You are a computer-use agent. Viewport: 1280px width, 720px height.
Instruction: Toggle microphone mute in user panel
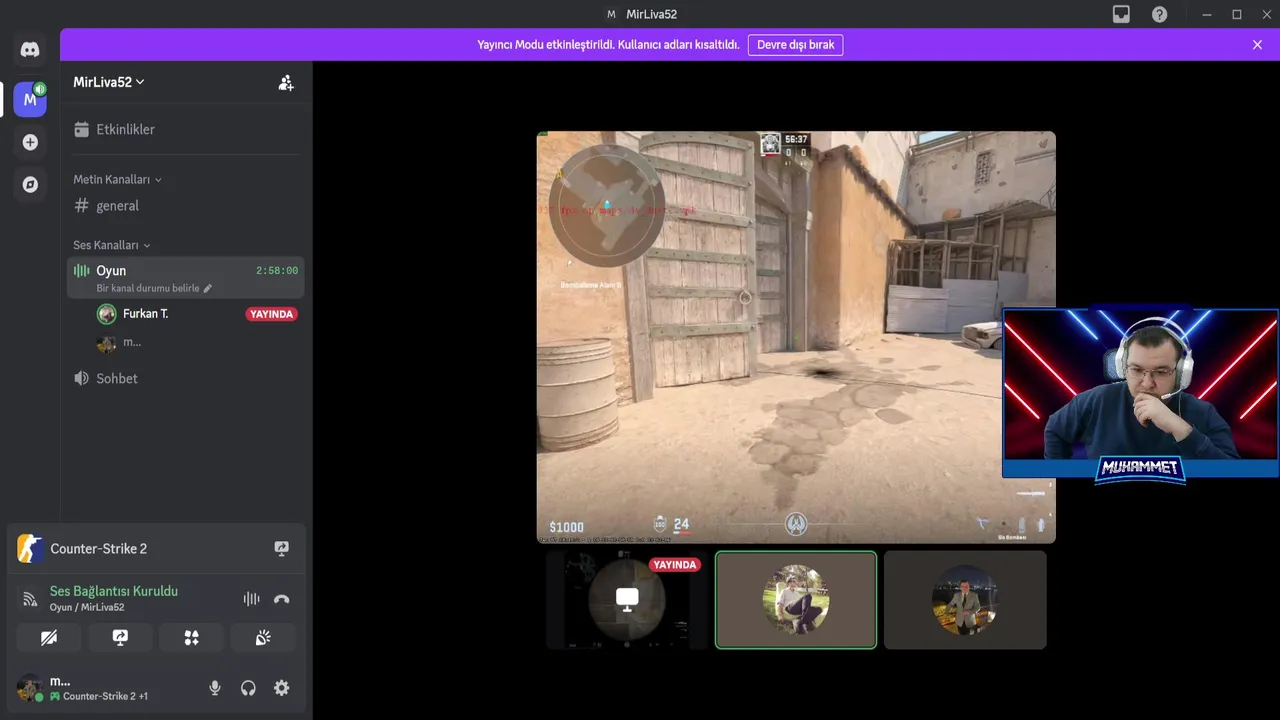214,688
